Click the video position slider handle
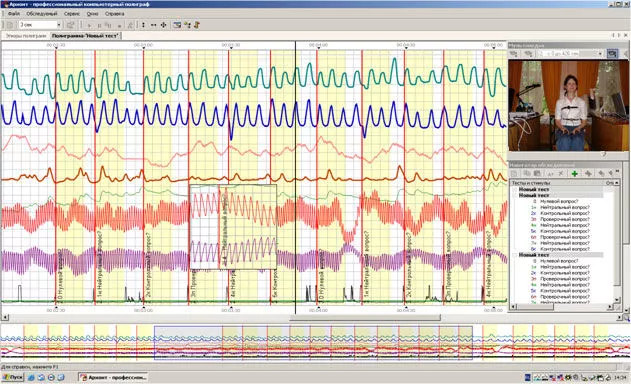Screen dimensions: 631x384 pos(603,154)
